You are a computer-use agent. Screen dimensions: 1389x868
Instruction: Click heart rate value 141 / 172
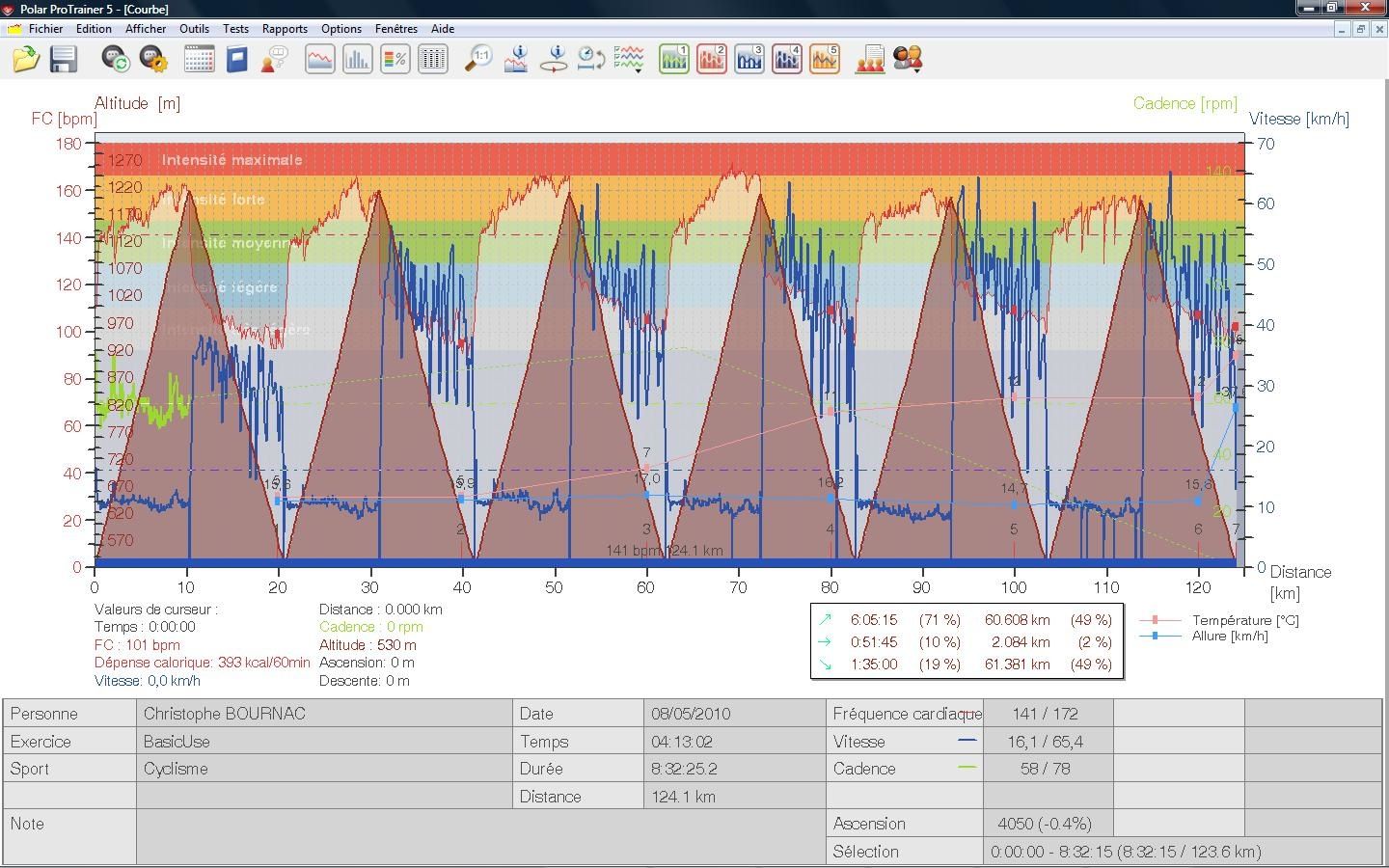[x=1046, y=714]
